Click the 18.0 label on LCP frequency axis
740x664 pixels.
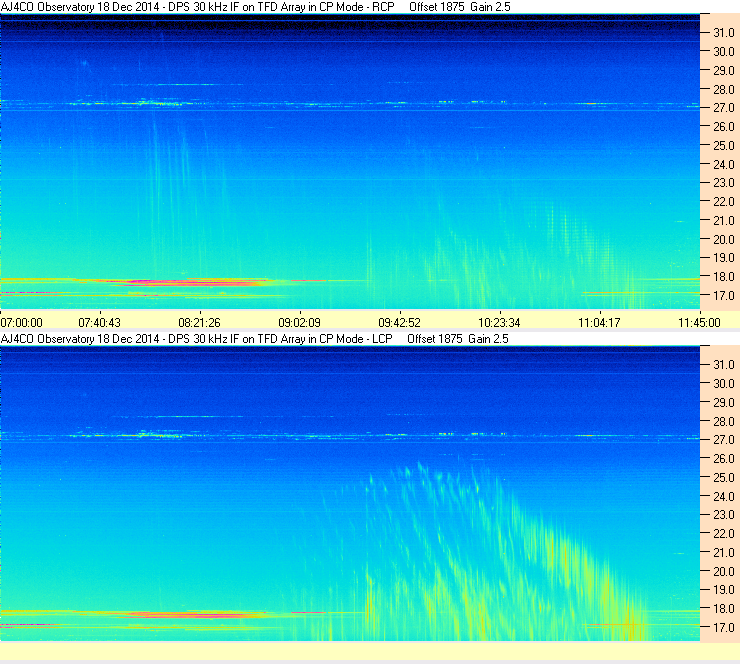724,609
